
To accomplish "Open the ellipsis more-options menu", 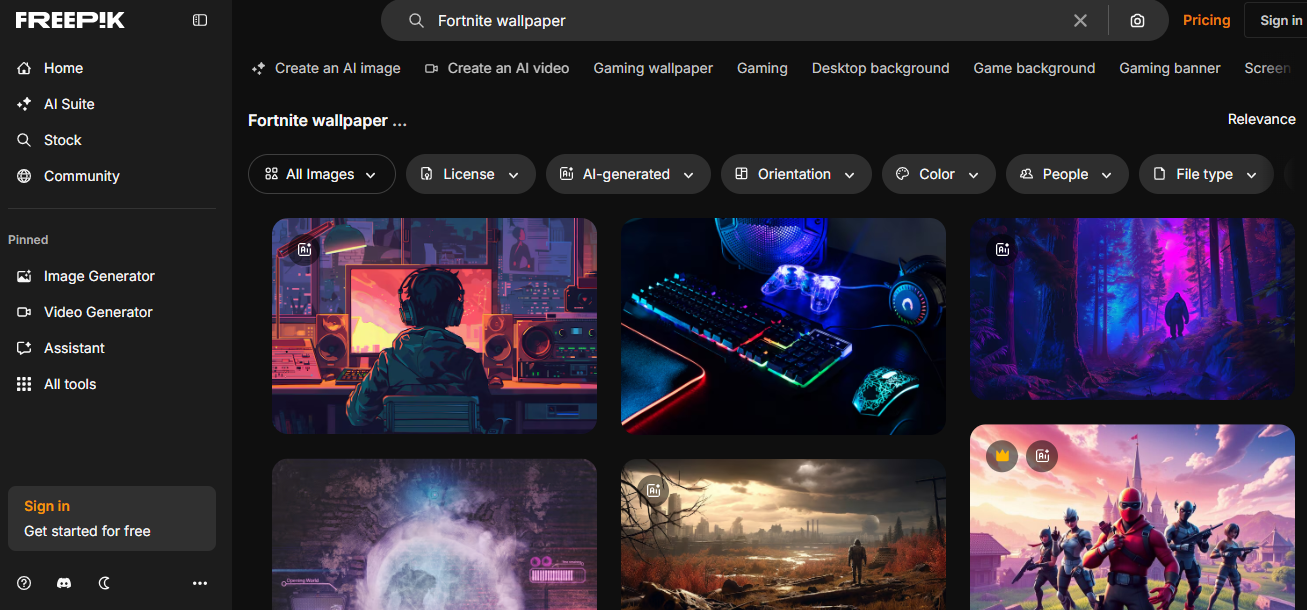I will click(x=199, y=583).
